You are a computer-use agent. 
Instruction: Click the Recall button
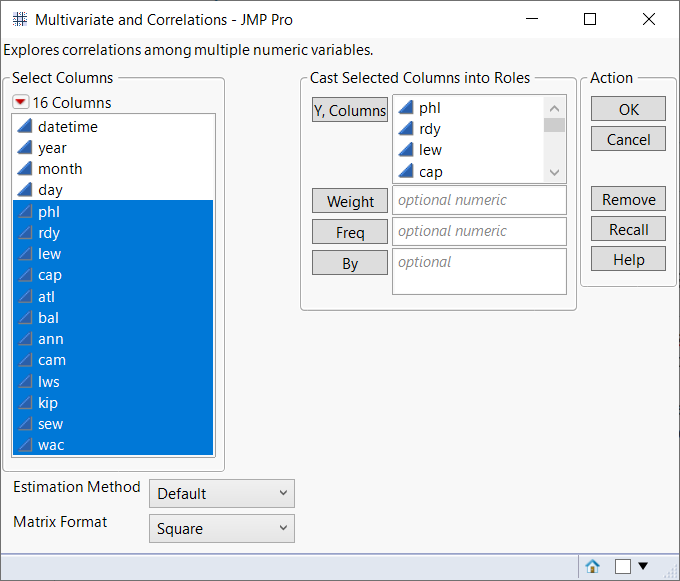click(628, 230)
